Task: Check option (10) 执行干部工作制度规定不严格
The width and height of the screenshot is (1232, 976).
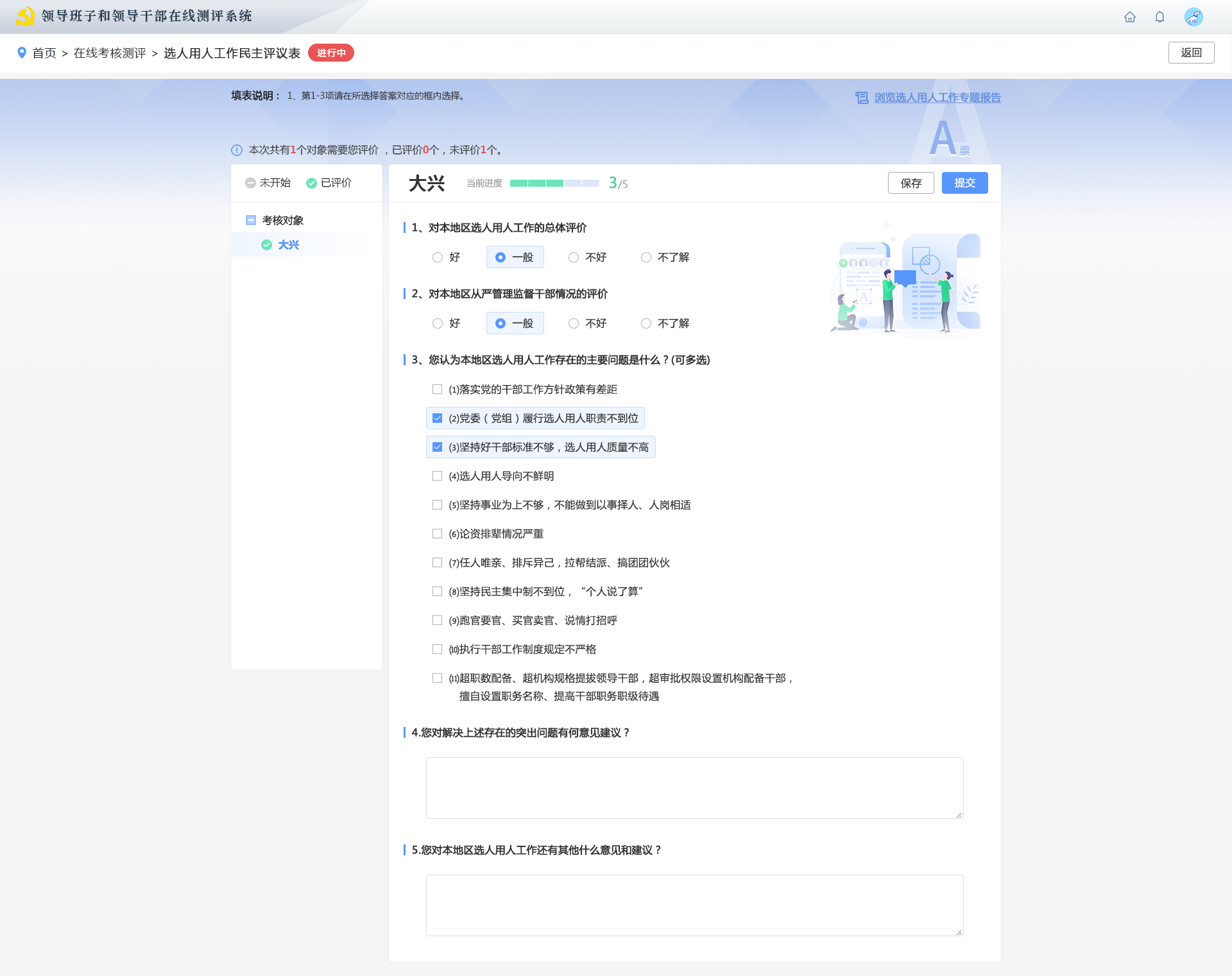Action: pyautogui.click(x=437, y=649)
